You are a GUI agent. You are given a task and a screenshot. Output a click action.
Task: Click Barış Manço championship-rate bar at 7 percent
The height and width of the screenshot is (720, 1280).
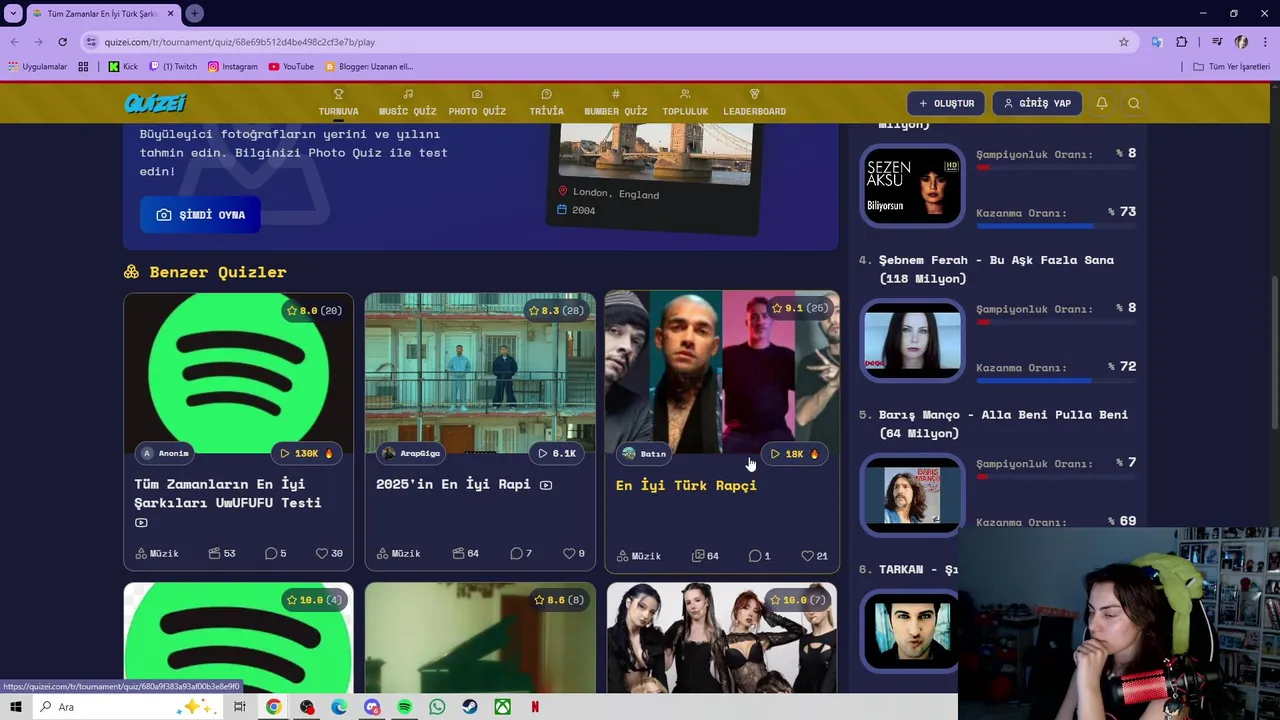(1056, 477)
